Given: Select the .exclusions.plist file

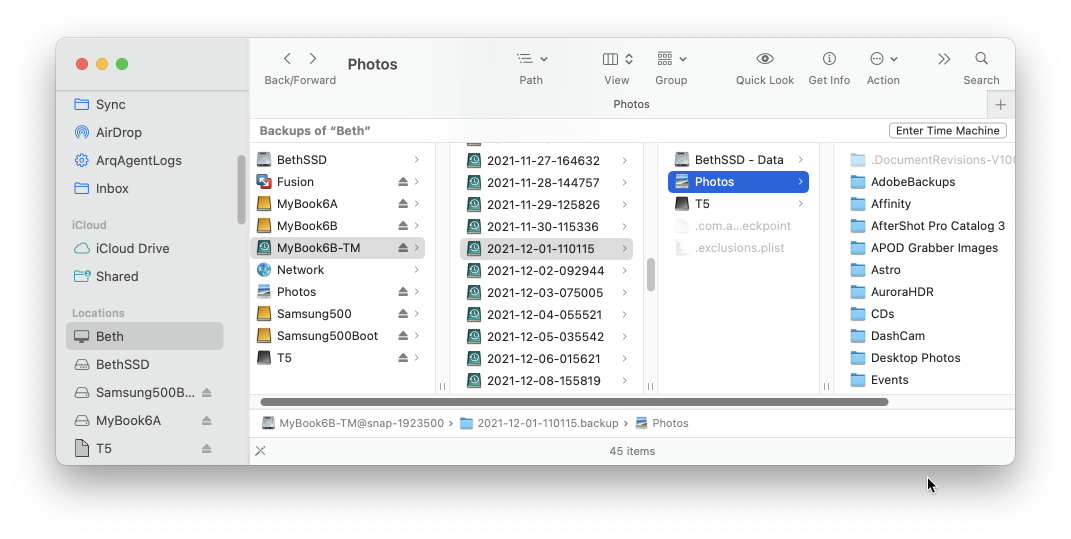Looking at the screenshot, I should coord(738,248).
